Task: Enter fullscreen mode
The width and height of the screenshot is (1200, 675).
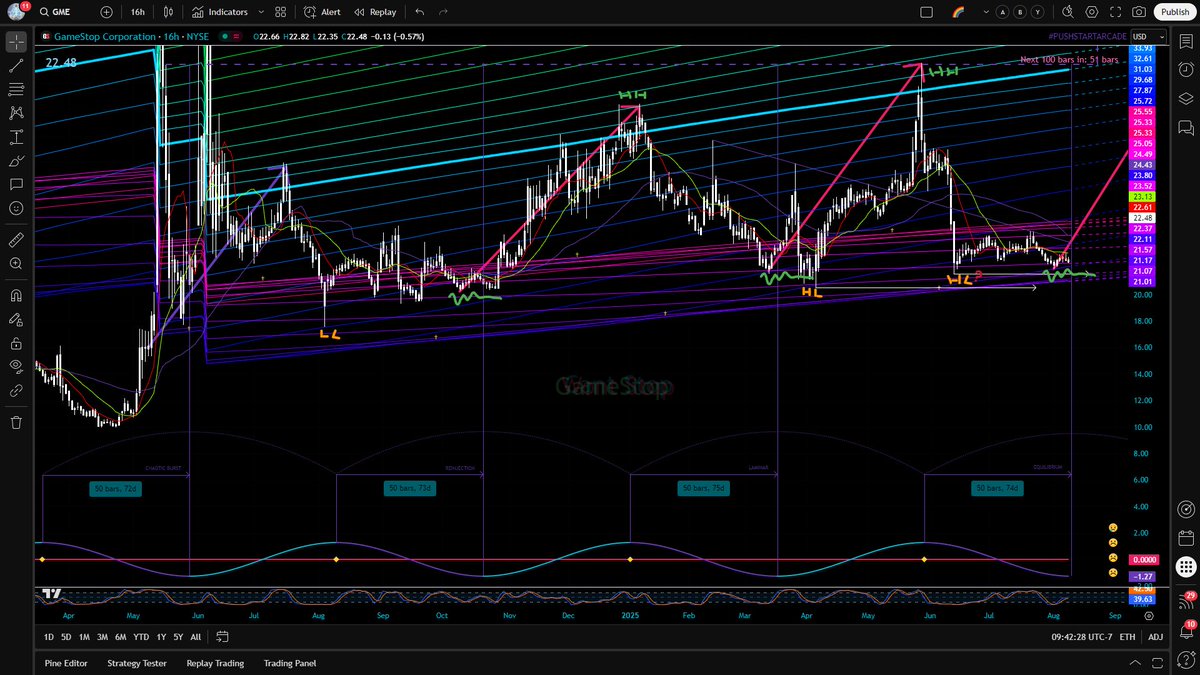Action: tap(1115, 12)
